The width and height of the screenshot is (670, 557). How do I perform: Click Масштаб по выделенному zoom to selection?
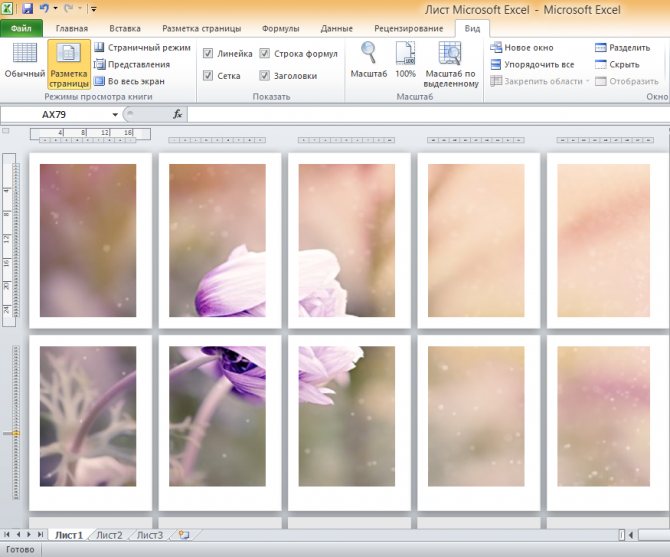click(451, 62)
